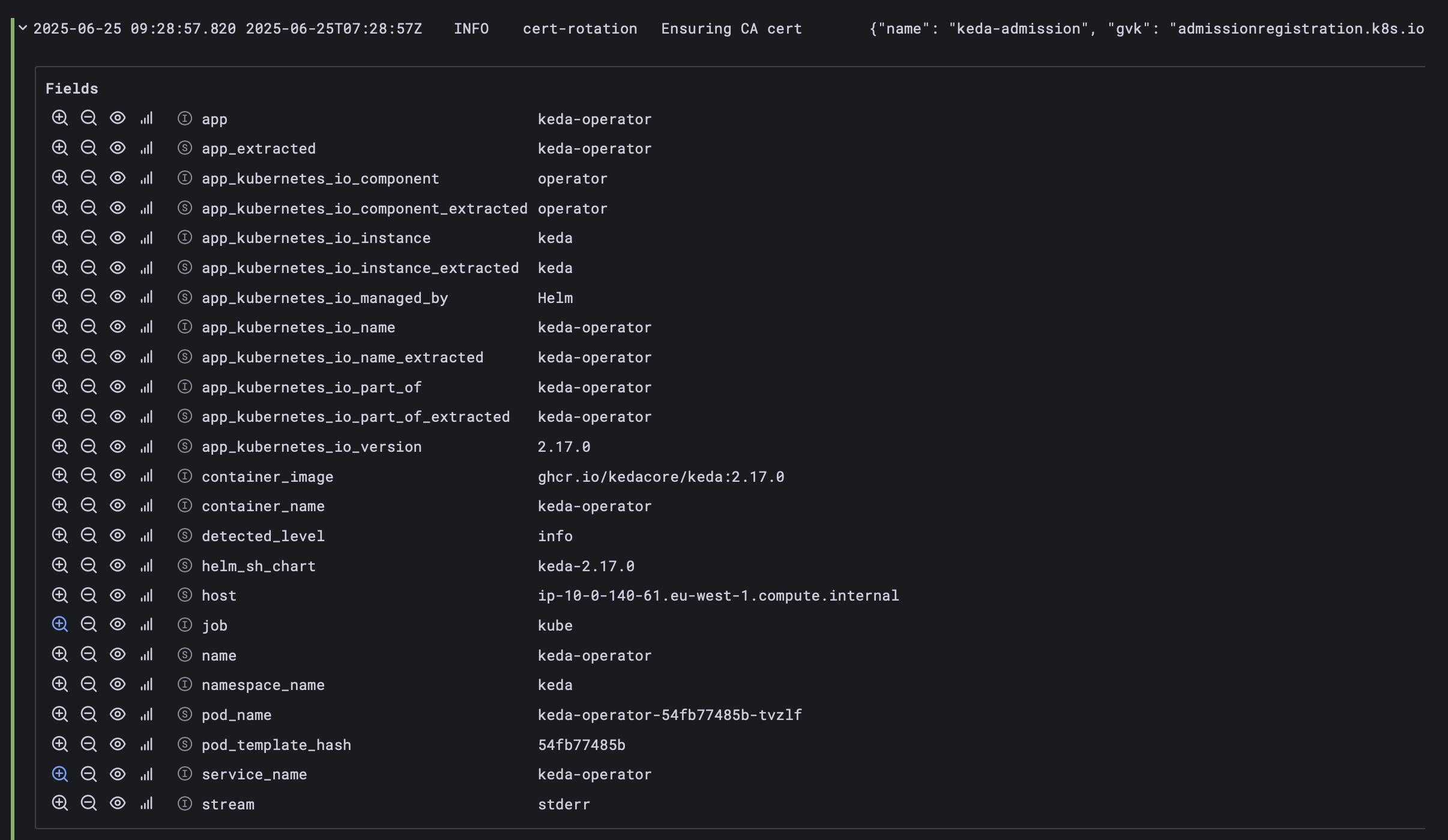This screenshot has width=1448, height=840.
Task: Filter out helm_sh_chart keda-2.17.0
Action: click(x=89, y=565)
